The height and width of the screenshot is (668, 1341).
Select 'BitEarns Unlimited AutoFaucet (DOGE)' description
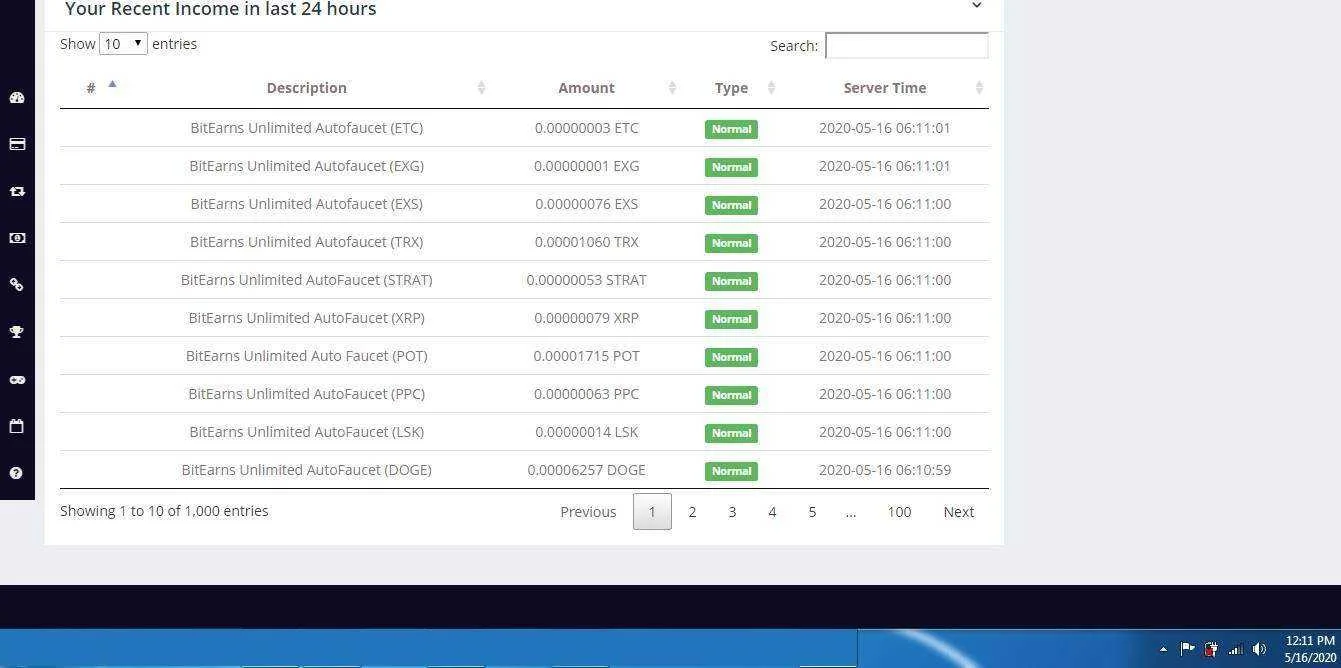point(306,470)
